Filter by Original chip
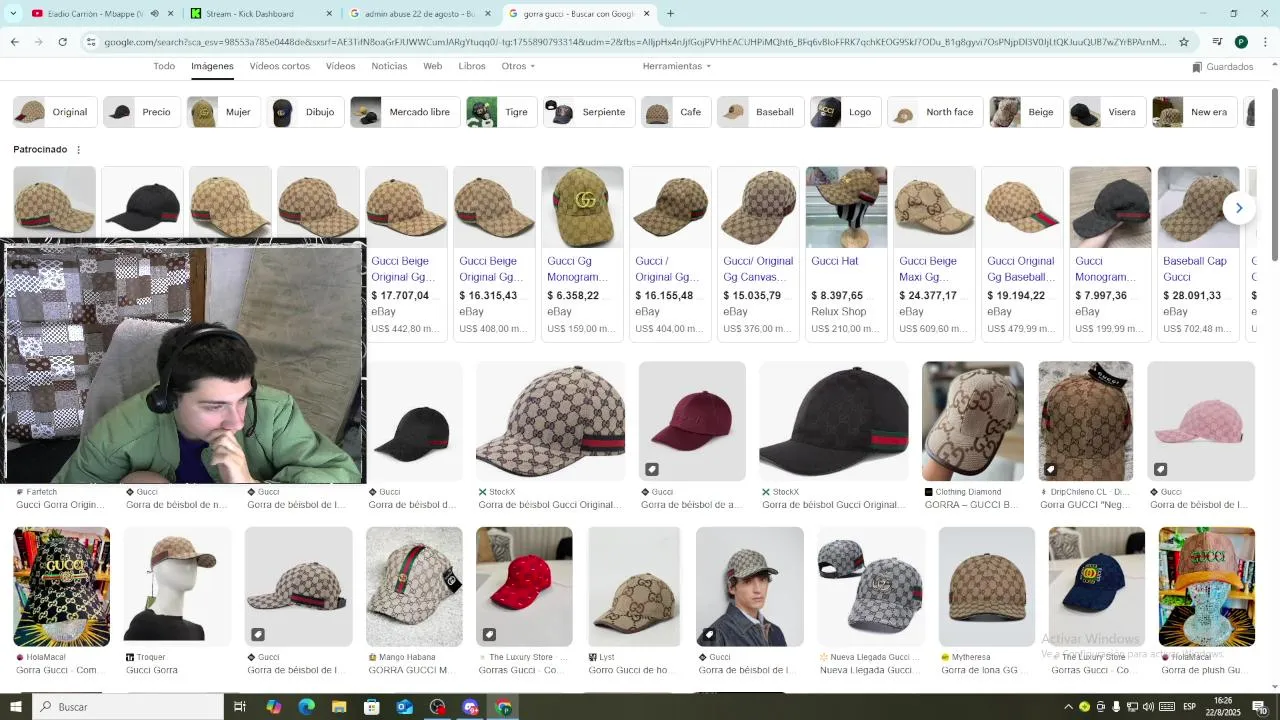Screen dimensions: 1280x720 55,112
